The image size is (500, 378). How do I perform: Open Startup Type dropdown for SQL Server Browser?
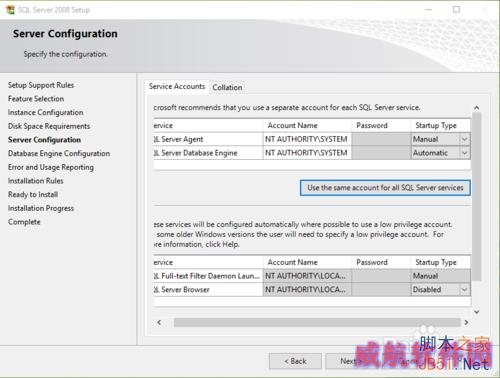pos(465,289)
